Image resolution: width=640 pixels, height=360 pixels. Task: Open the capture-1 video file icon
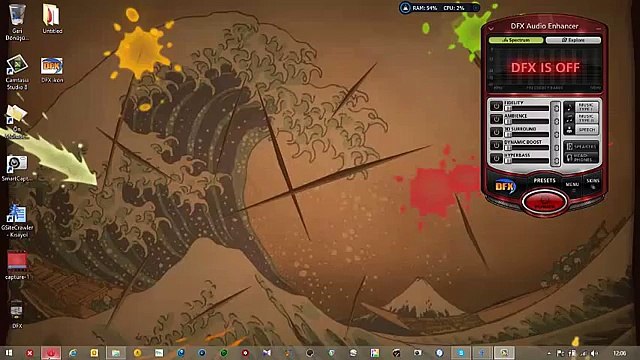[17, 265]
